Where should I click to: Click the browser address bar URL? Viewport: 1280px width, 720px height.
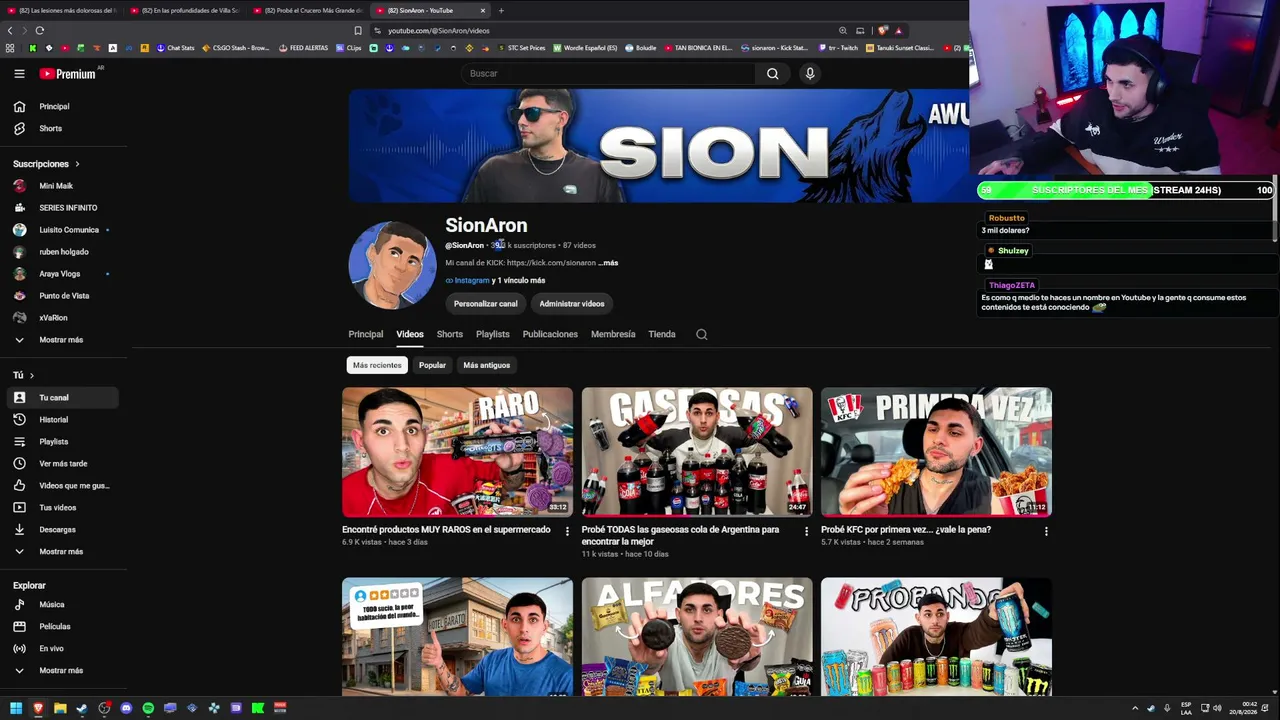[438, 31]
